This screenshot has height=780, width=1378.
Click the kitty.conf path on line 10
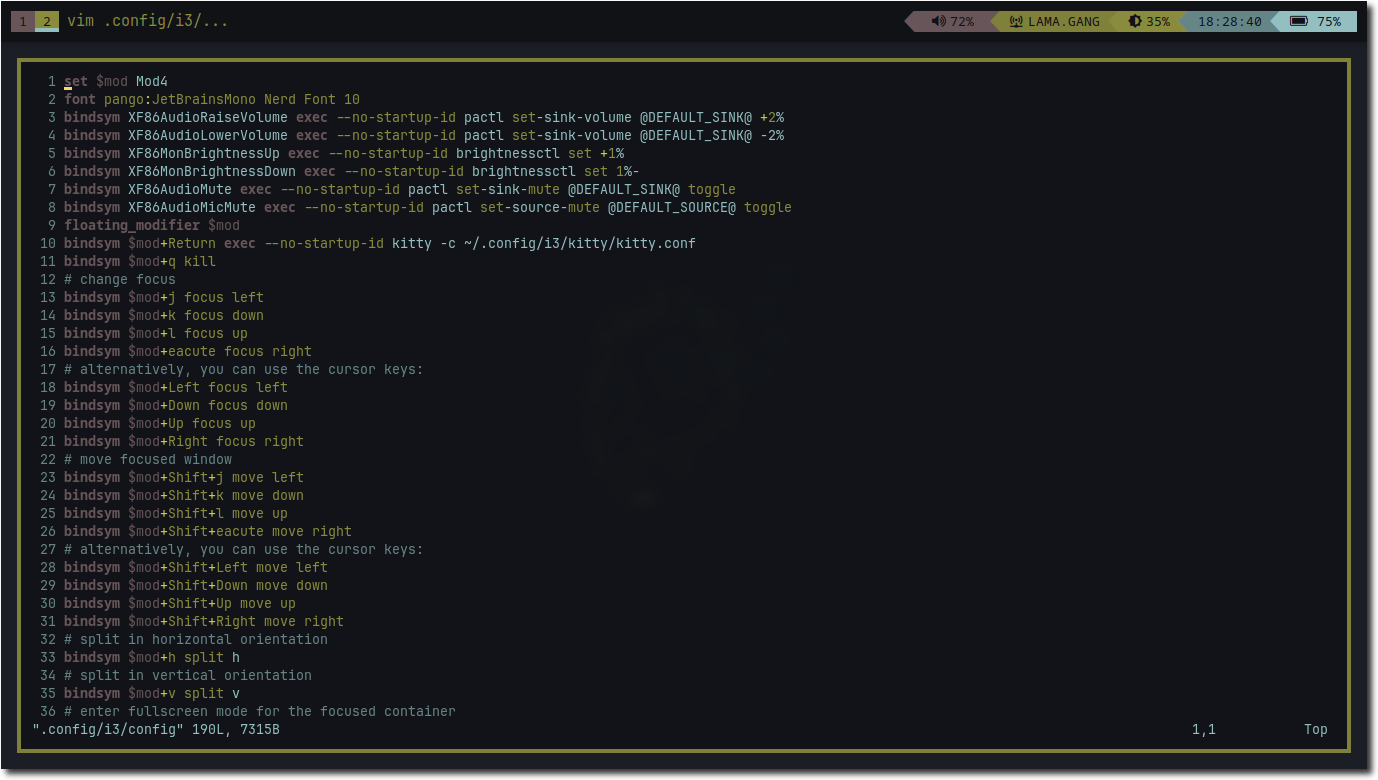pos(580,243)
